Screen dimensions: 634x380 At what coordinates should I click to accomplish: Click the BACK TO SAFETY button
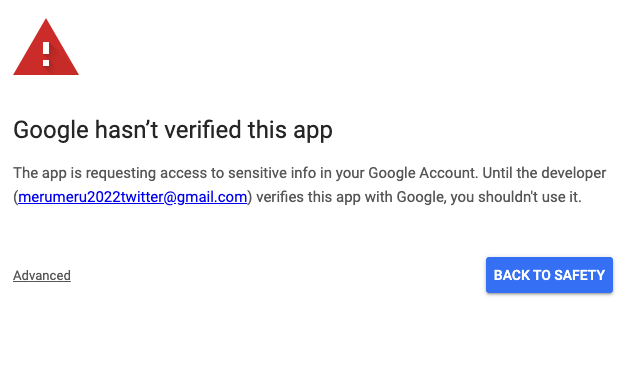(x=549, y=275)
